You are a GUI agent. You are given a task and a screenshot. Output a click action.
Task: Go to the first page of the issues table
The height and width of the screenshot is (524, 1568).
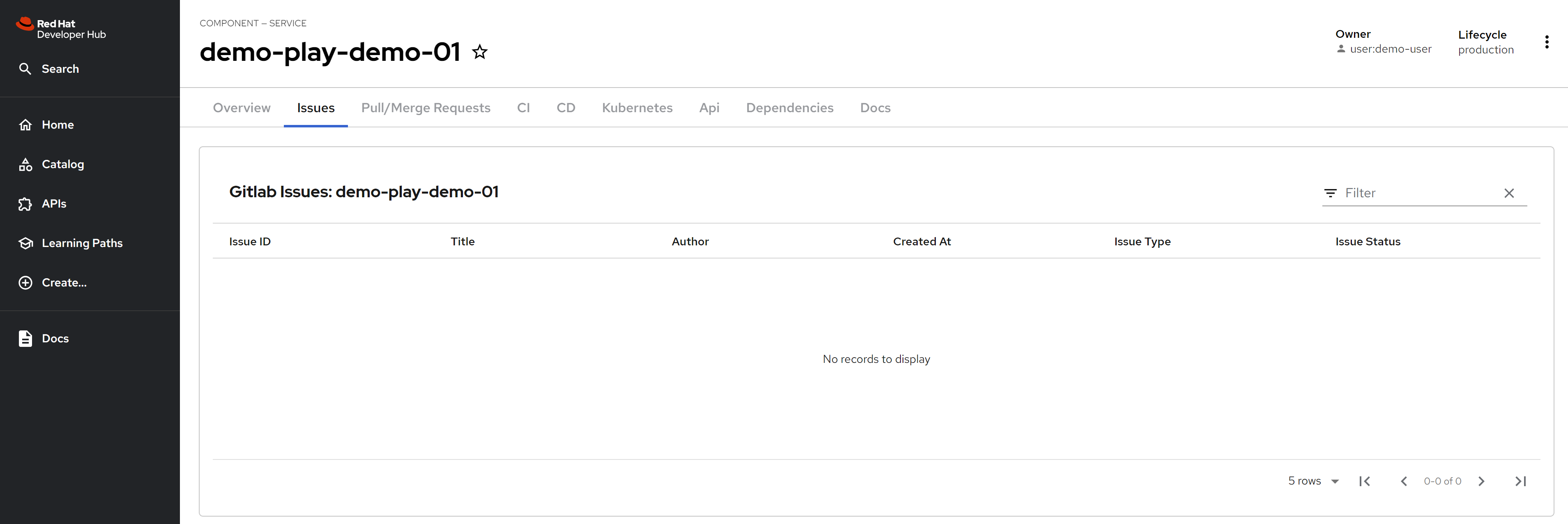coord(1364,481)
